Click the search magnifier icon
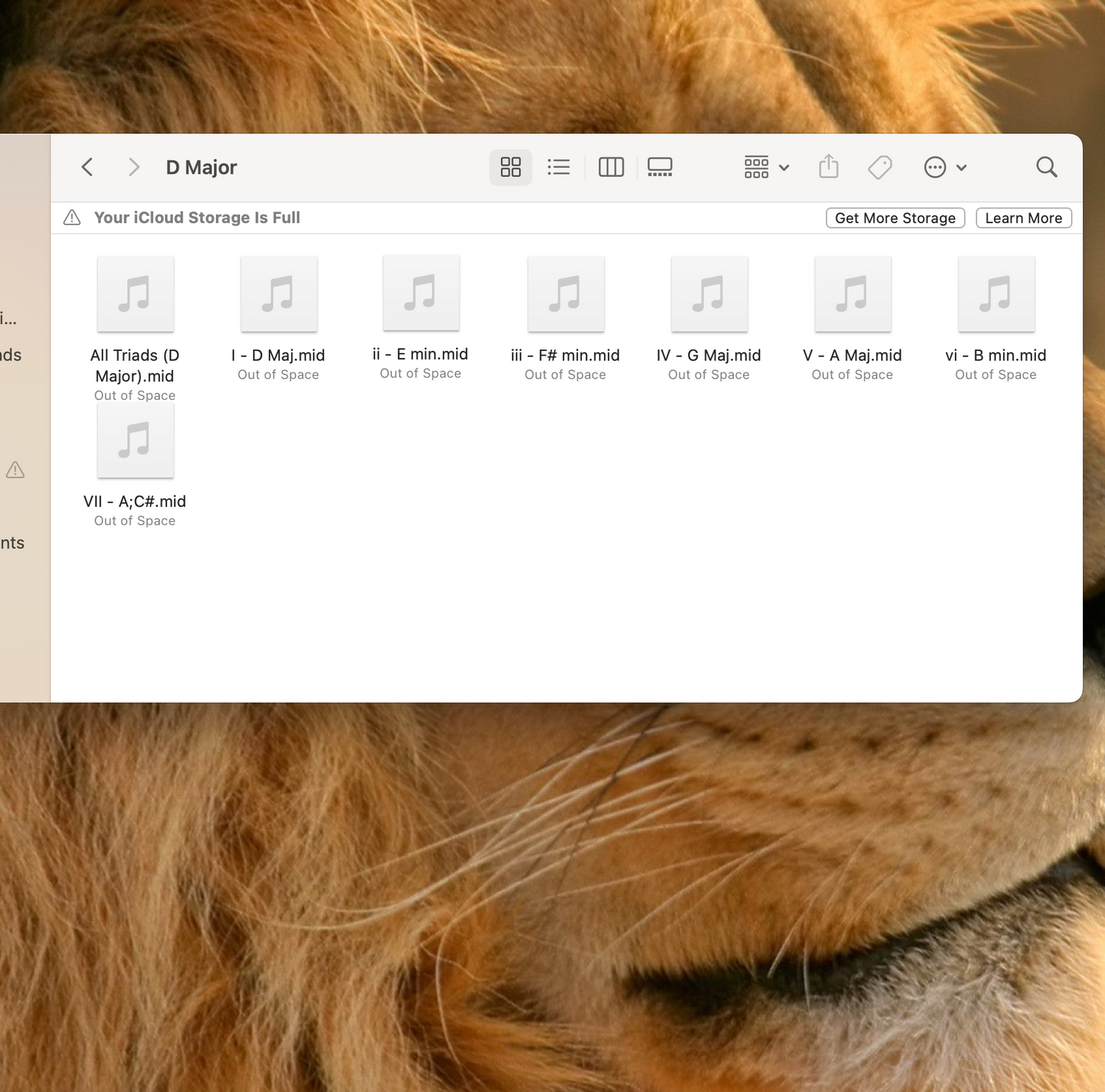Screen dimensions: 1105x1092 pos(1046,167)
